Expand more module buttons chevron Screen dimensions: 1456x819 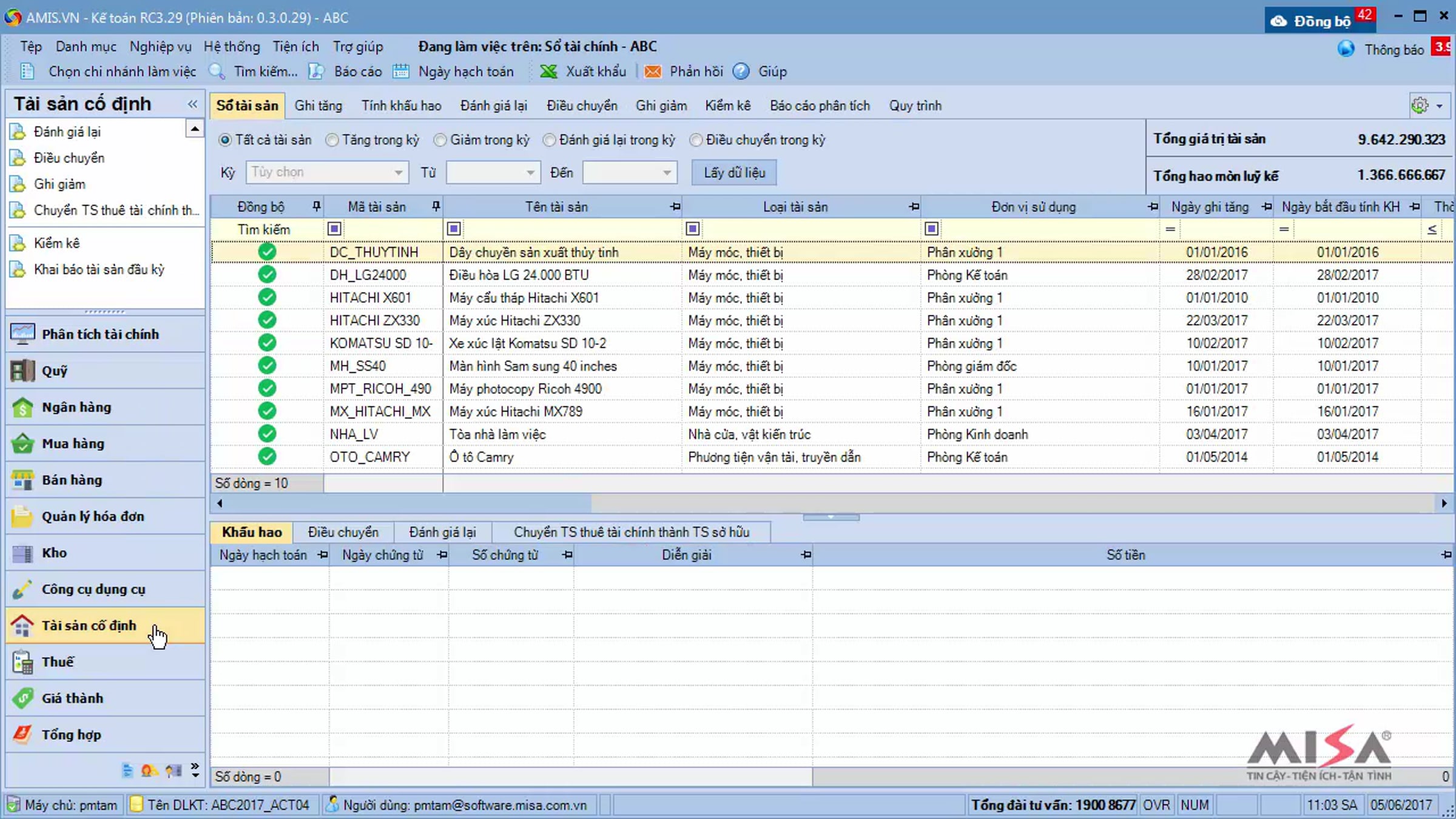(195, 770)
